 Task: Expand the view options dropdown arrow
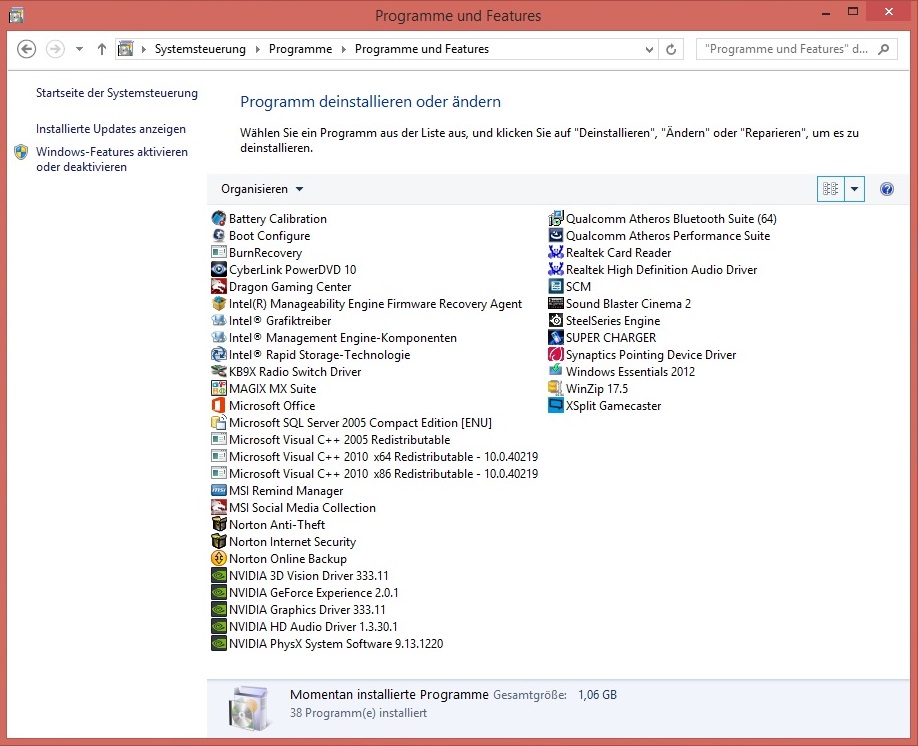pyautogui.click(x=854, y=189)
